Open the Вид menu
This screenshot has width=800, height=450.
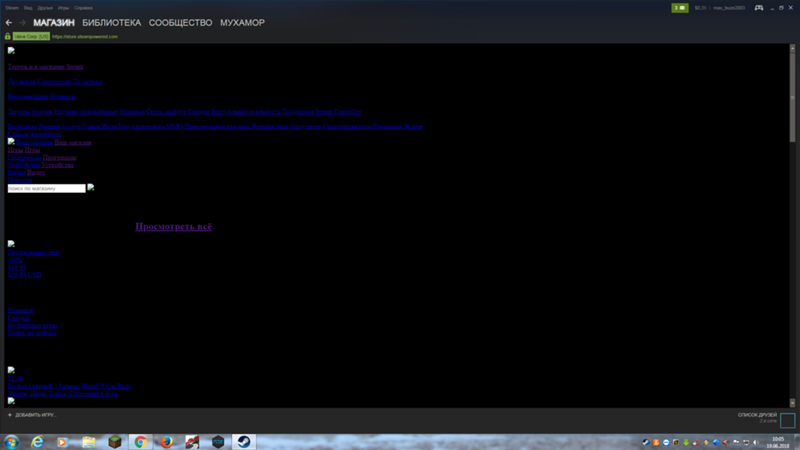28,8
